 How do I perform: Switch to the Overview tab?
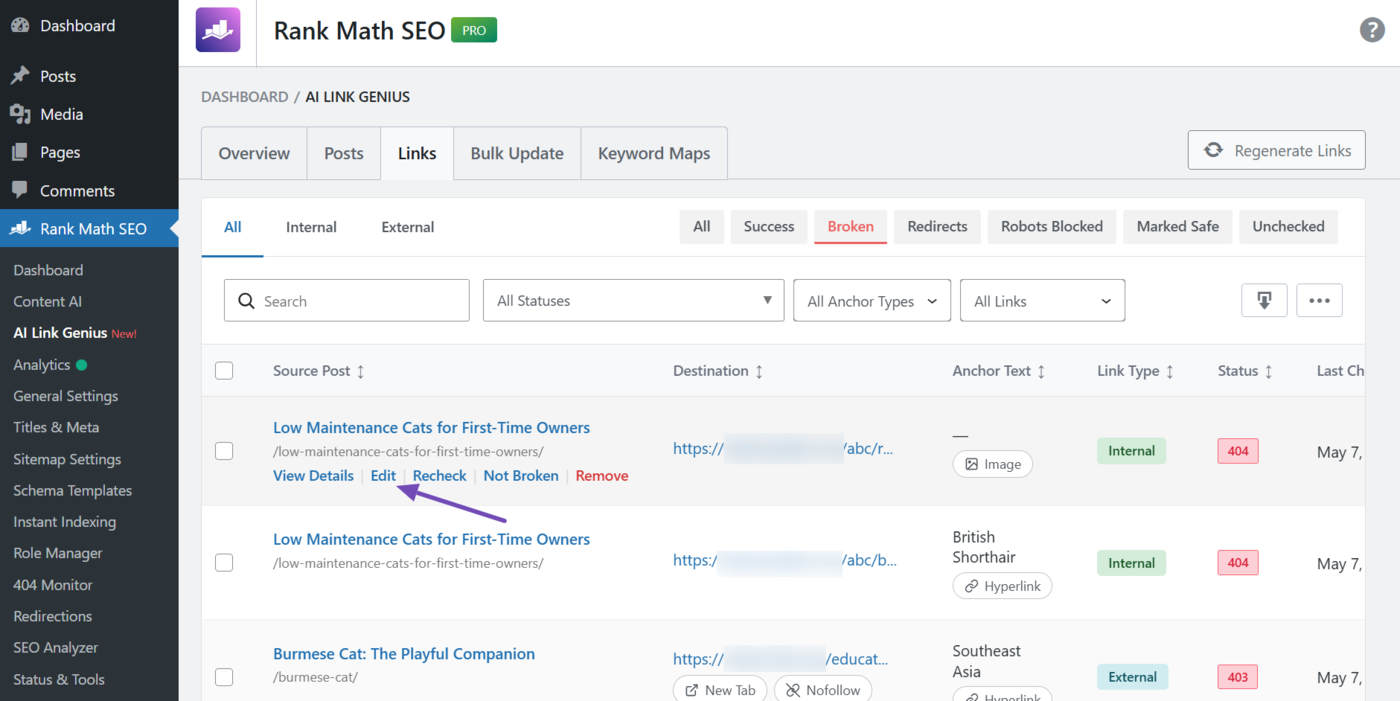point(254,153)
